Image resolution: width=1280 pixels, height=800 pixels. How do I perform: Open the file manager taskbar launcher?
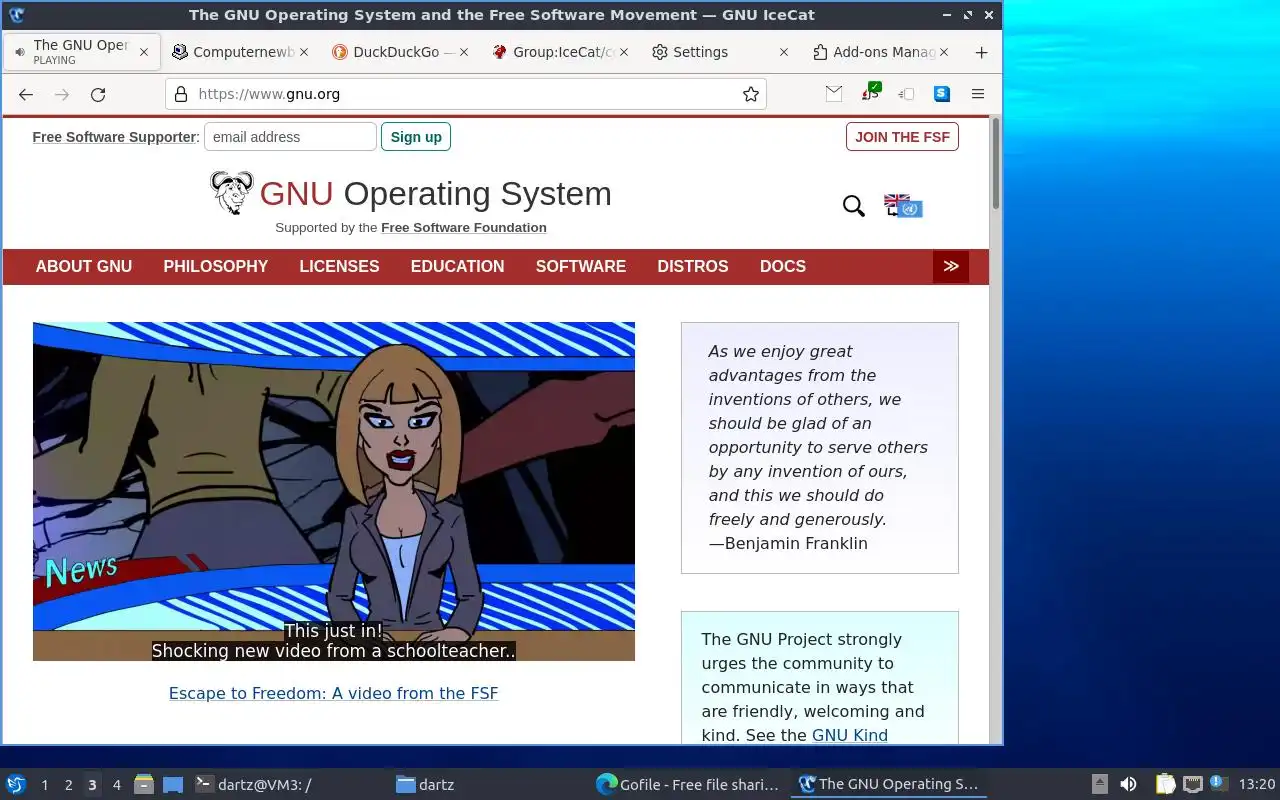[144, 785]
